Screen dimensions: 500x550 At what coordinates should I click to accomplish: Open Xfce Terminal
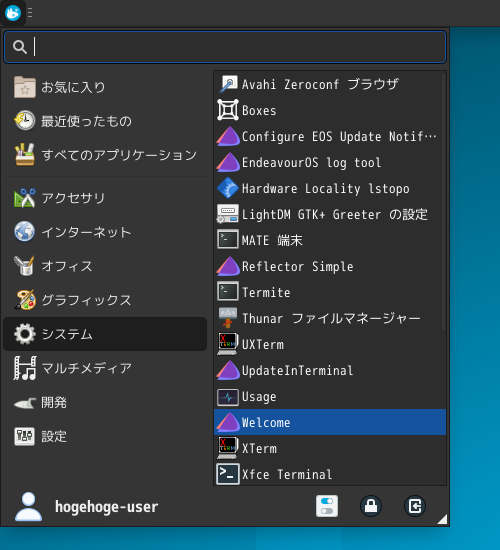330,474
